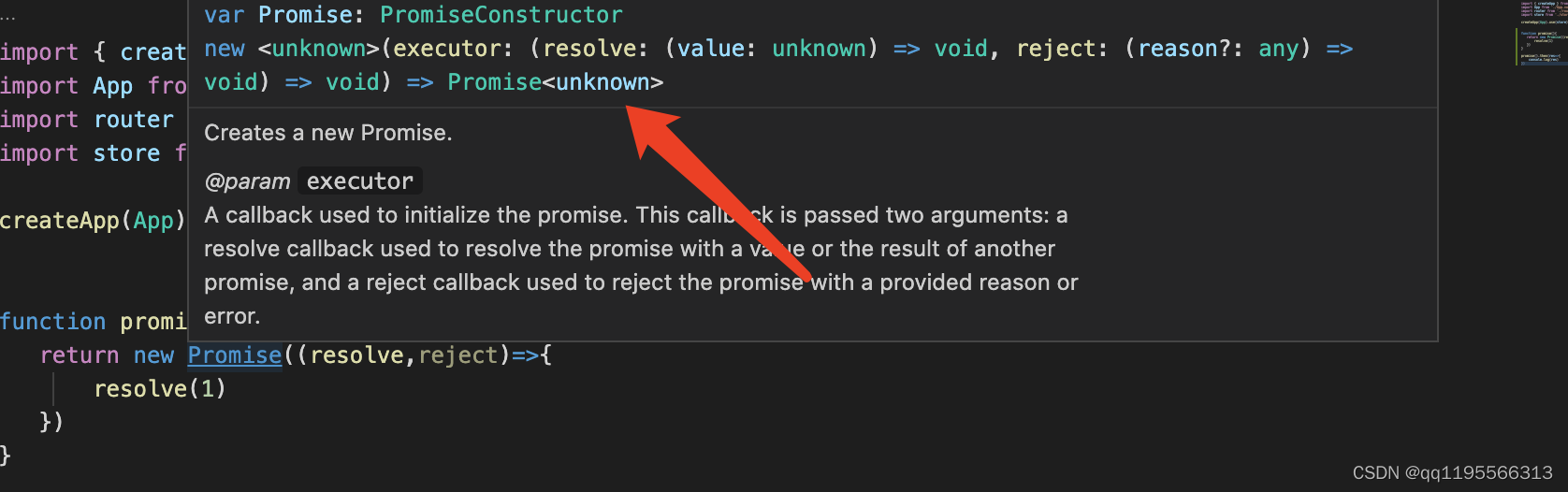The image size is (1568, 492).
Task: Click the return keyword in the function body
Action: [80, 355]
